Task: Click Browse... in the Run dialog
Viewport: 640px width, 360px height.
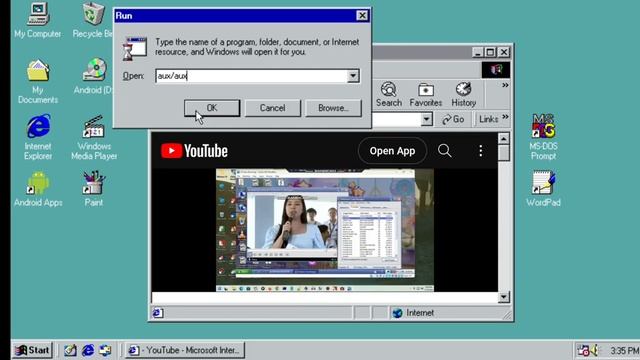Action: 333,108
